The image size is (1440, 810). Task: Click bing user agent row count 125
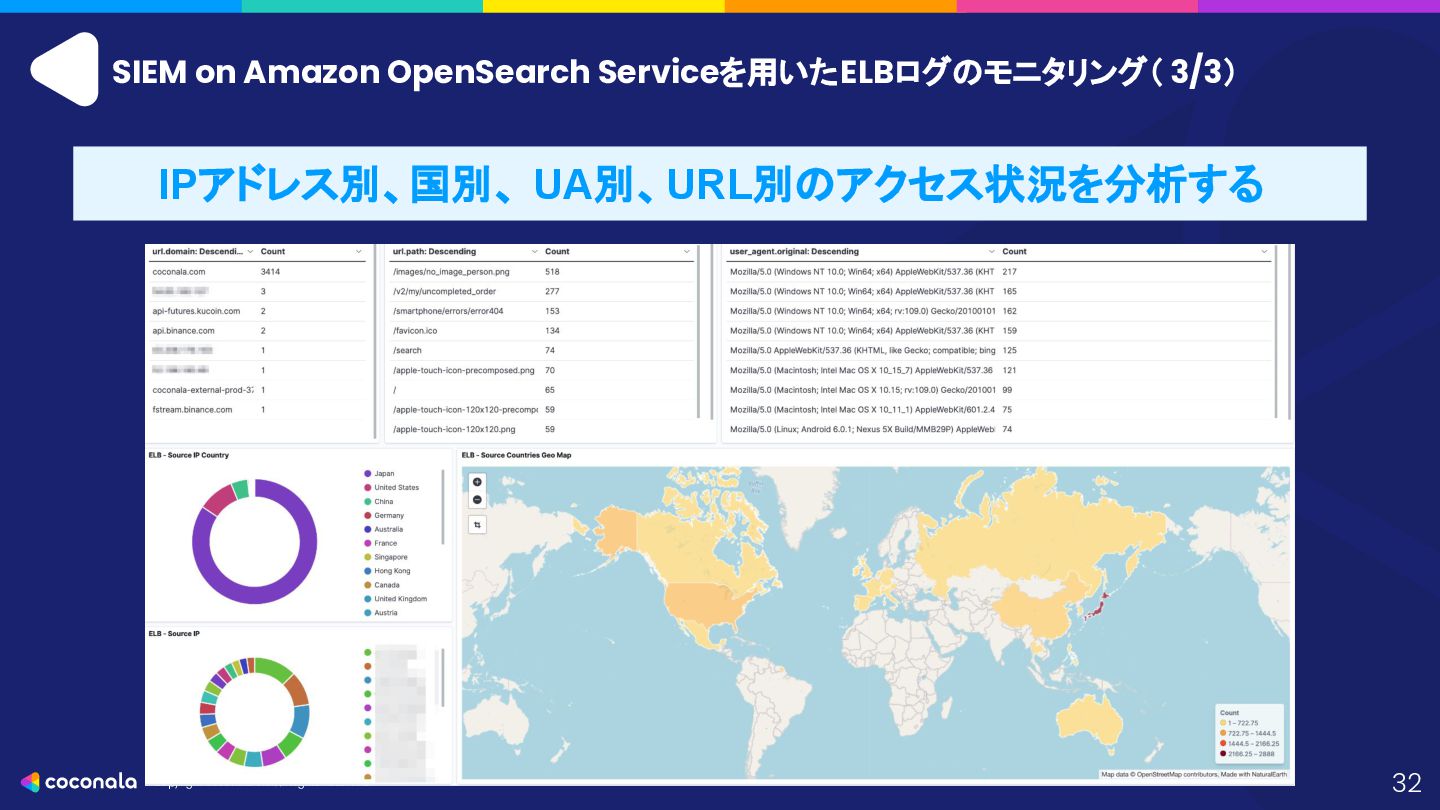click(x=999, y=350)
